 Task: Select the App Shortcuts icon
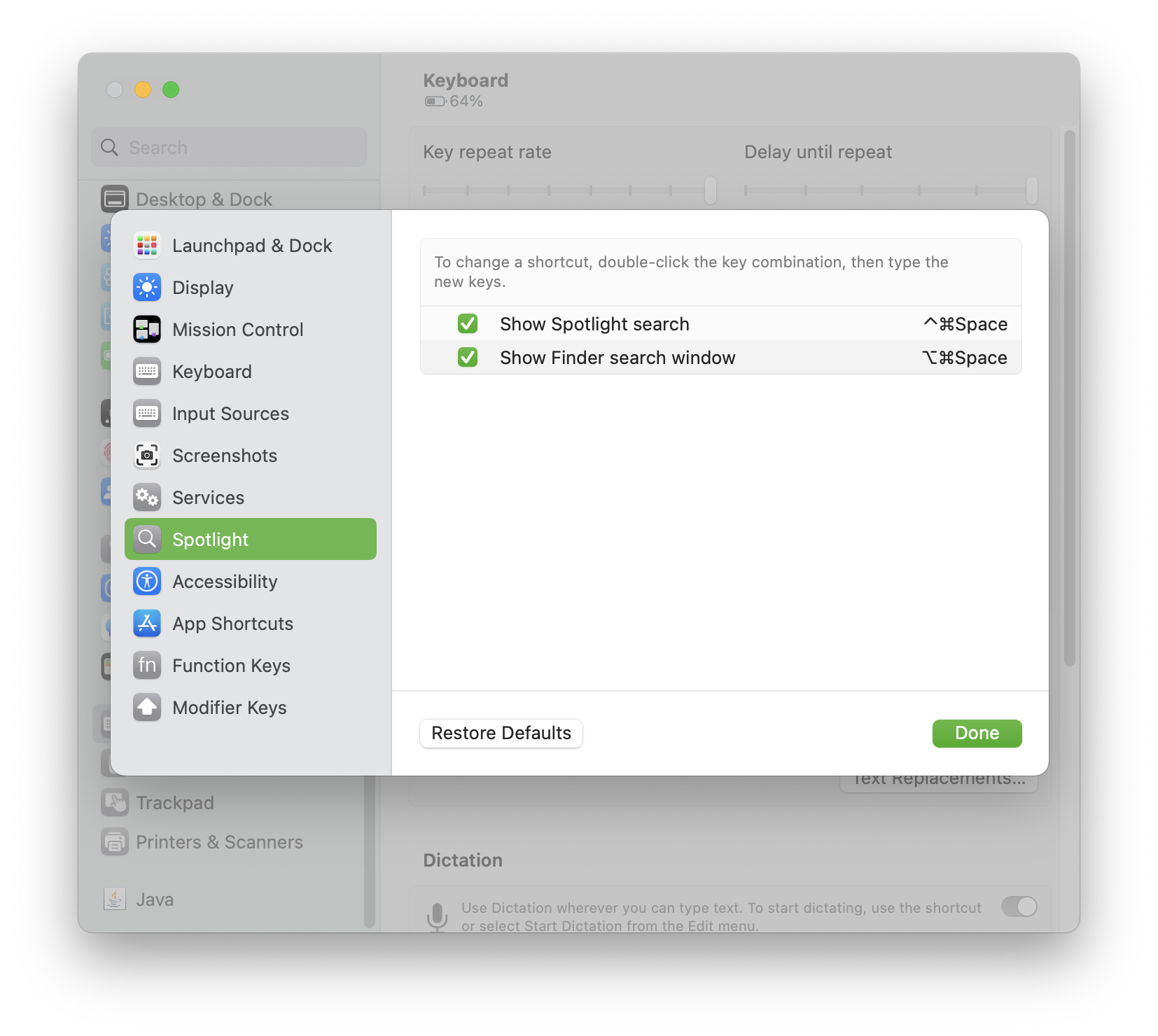coord(147,624)
